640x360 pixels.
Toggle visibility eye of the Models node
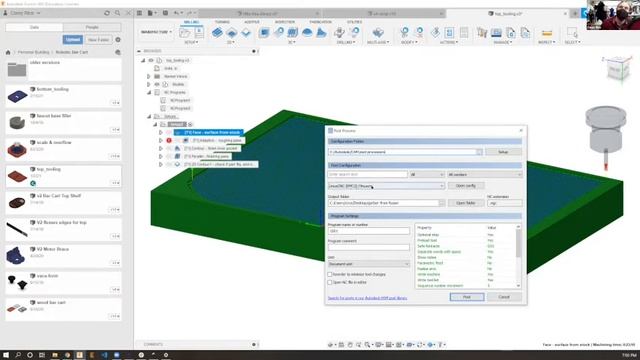click(157, 84)
